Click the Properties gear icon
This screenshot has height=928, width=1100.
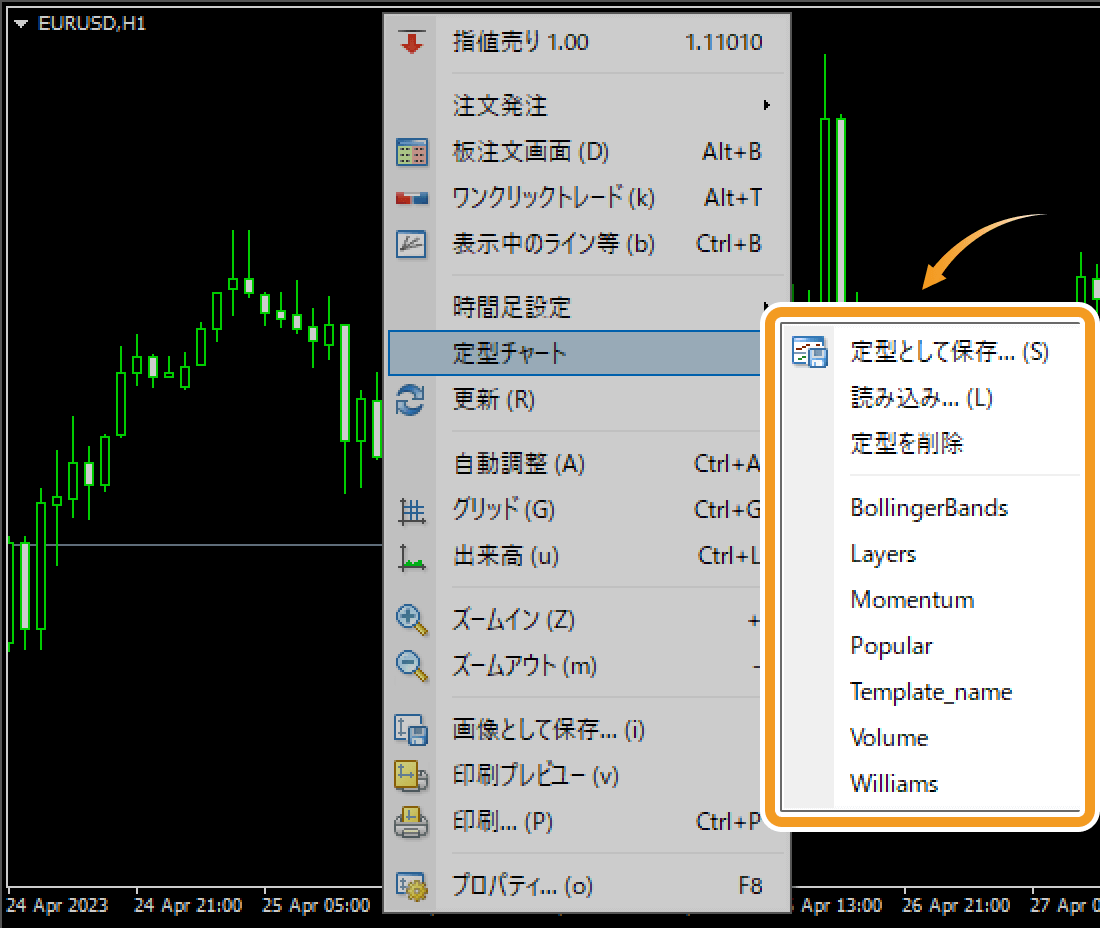(x=411, y=886)
